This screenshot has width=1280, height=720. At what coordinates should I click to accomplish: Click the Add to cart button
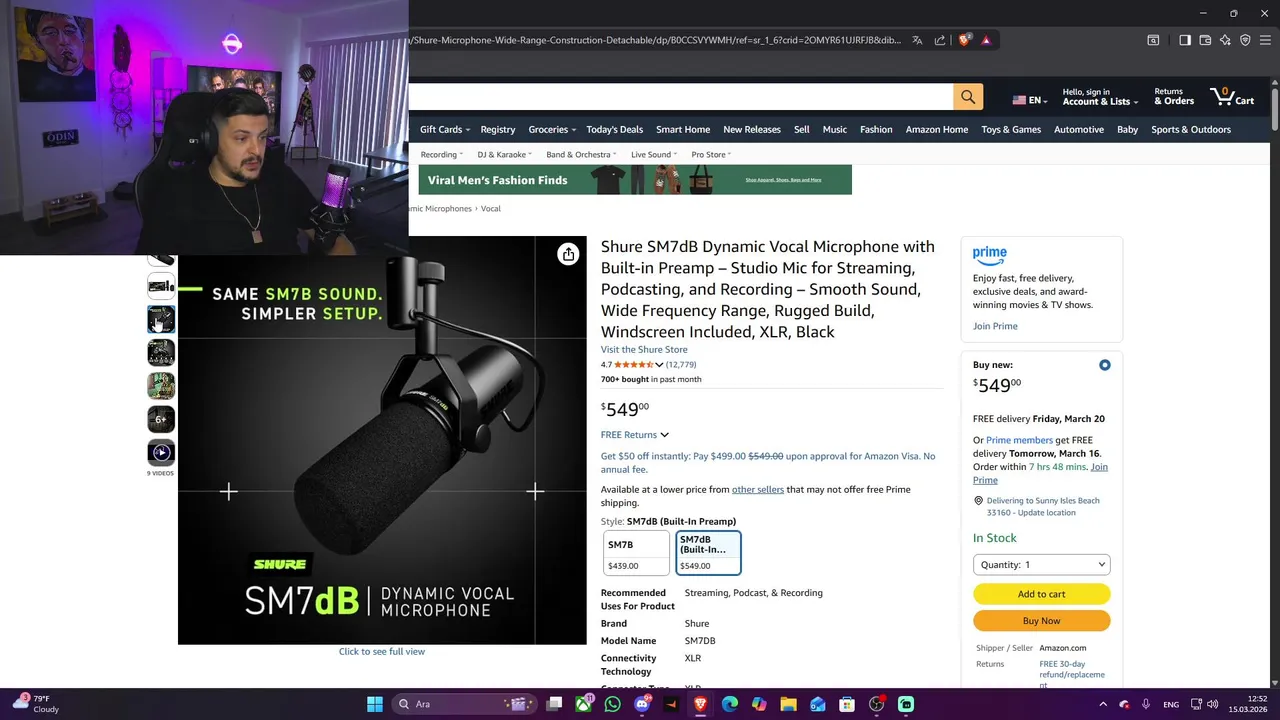1041,594
